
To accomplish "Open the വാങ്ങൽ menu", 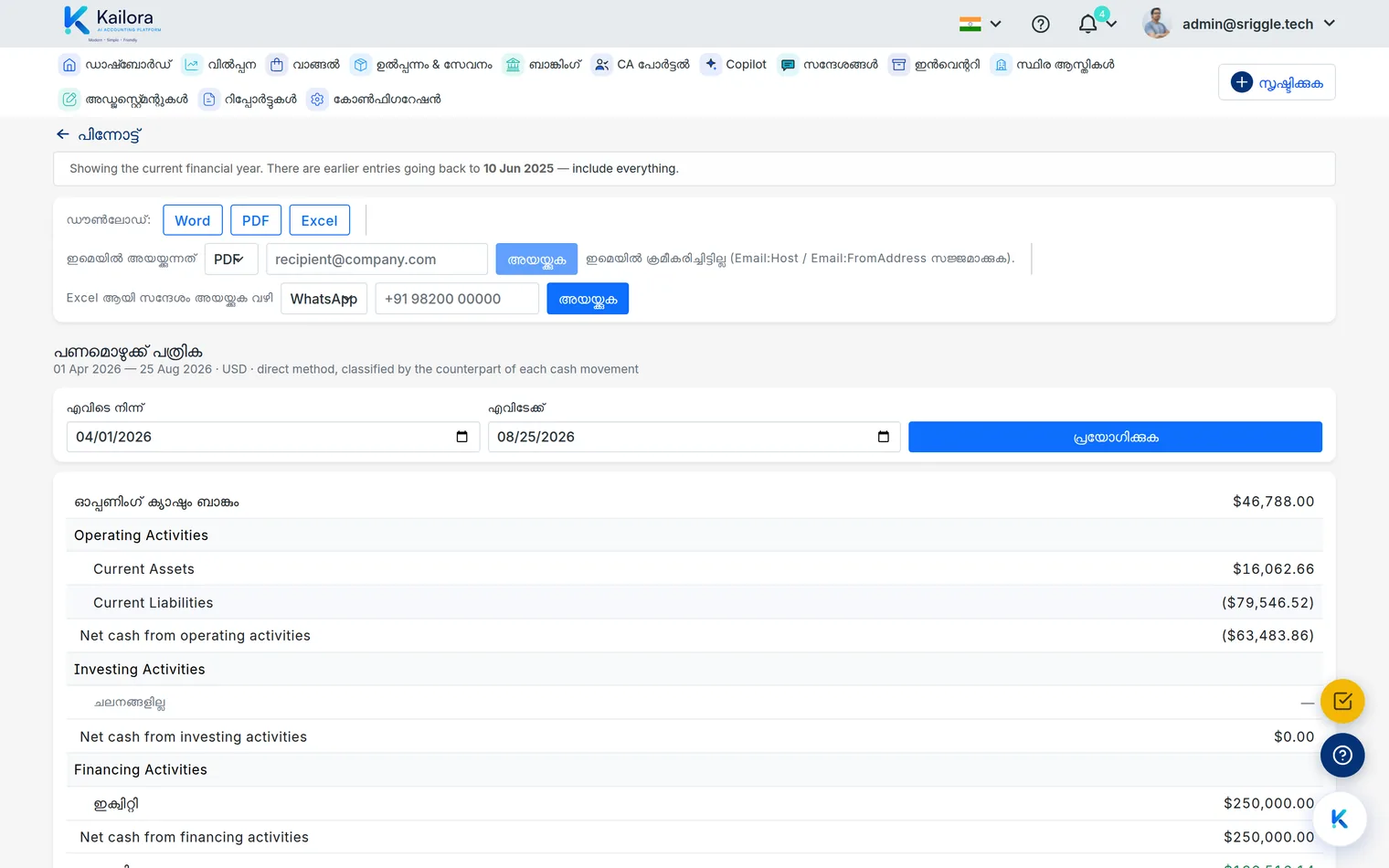I will click(x=303, y=65).
